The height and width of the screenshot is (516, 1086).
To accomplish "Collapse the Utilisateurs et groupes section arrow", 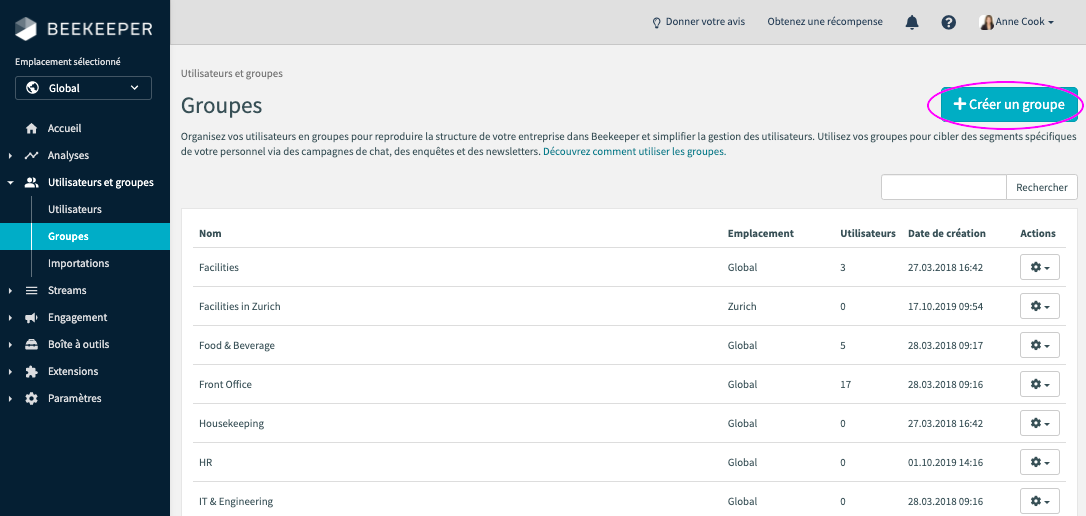I will [x=10, y=183].
